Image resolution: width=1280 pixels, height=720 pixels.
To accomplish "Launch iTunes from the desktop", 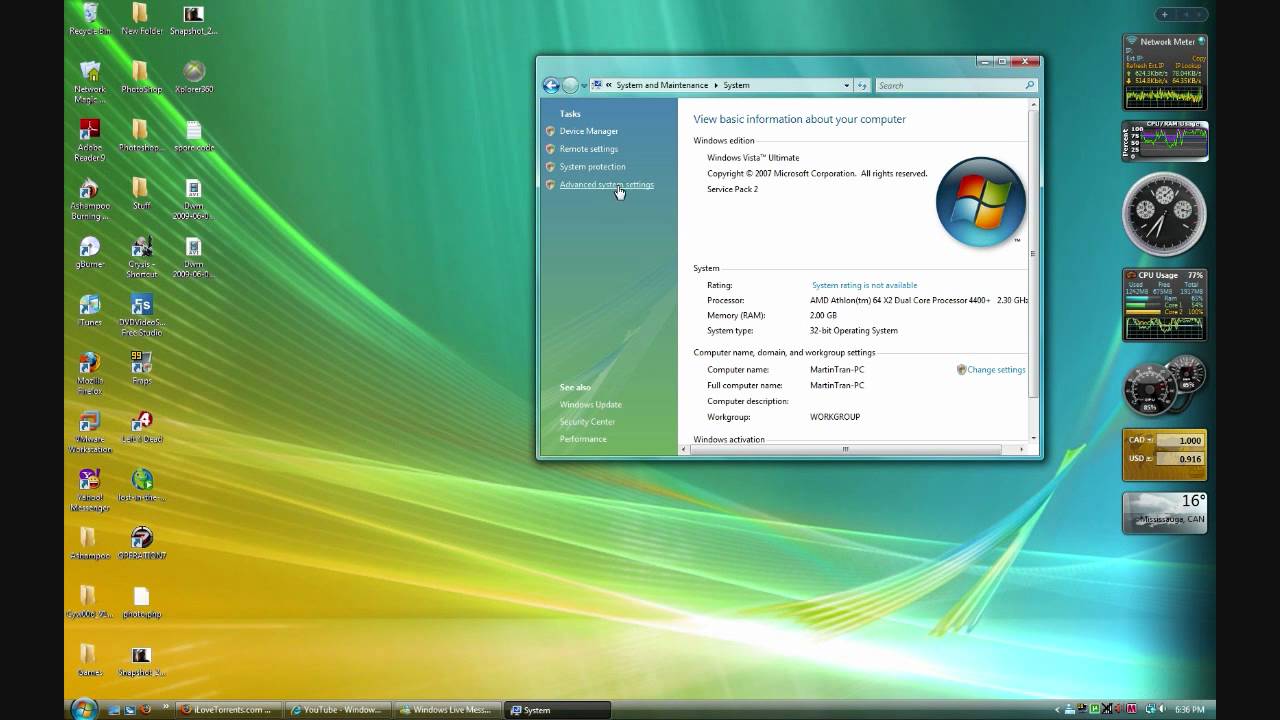I will 89,310.
